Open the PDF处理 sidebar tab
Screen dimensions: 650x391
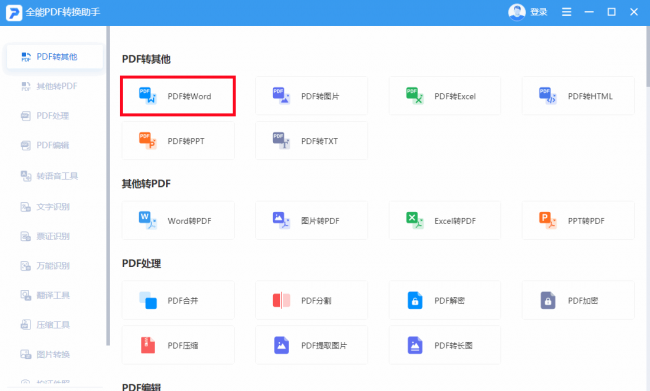coord(55,116)
